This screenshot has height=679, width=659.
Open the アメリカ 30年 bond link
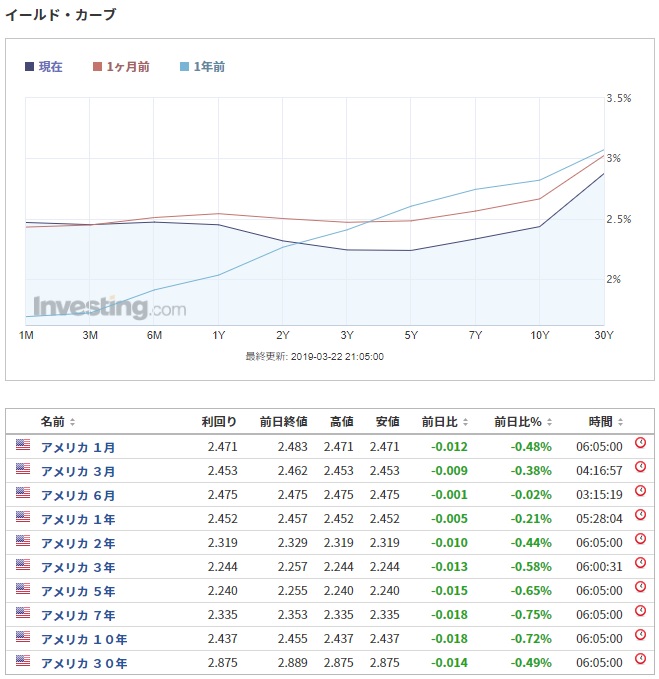[84, 663]
